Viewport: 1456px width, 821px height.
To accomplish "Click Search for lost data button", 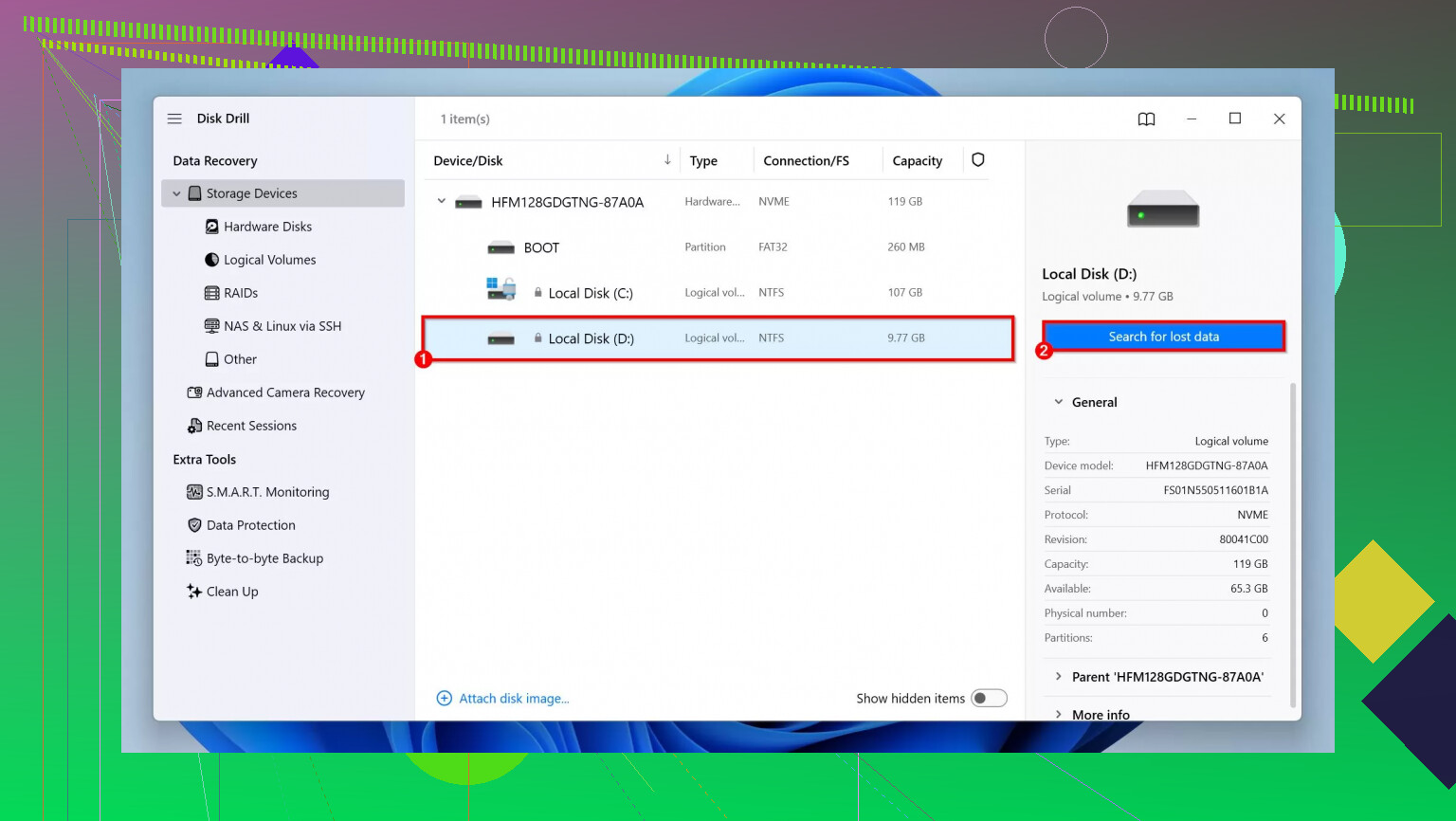I will (x=1163, y=336).
